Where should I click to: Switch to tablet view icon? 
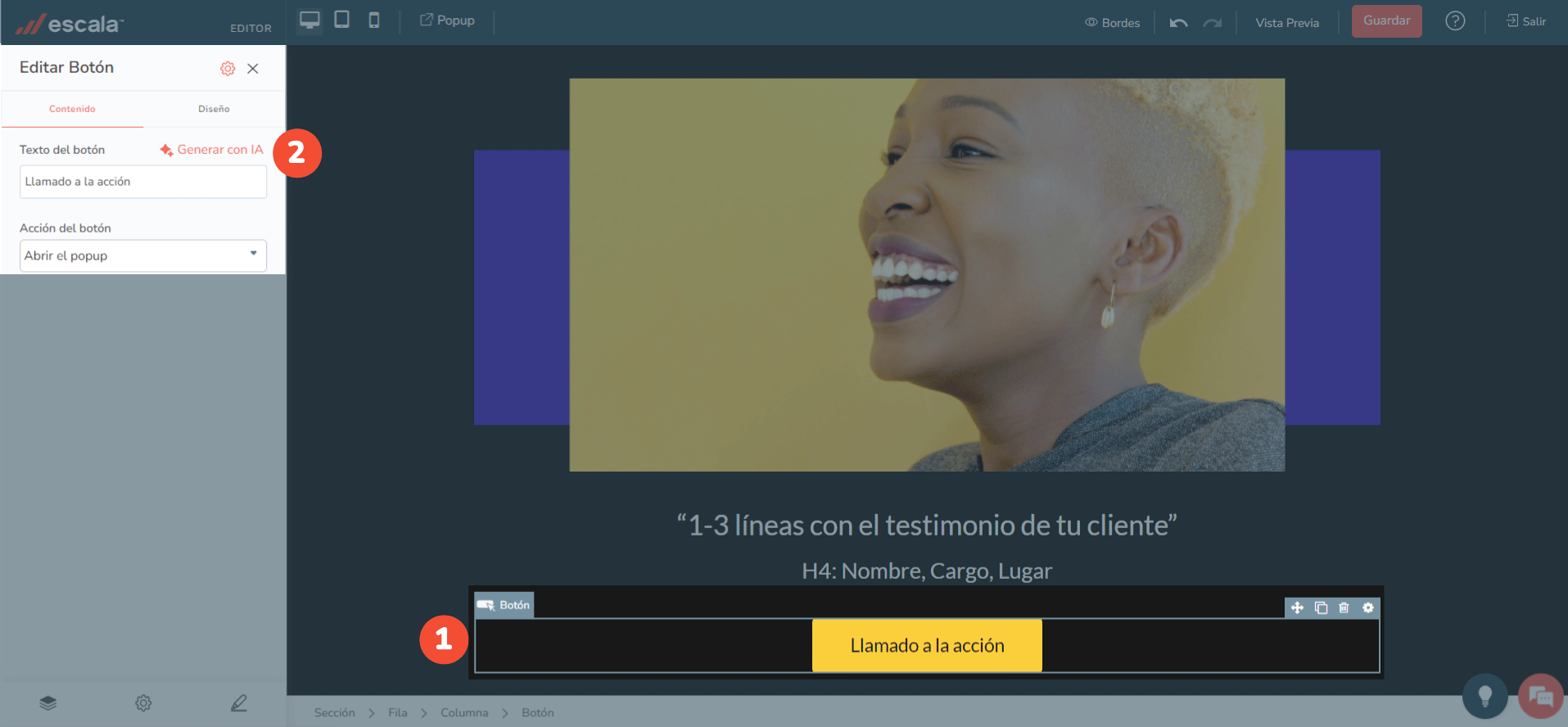pyautogui.click(x=341, y=20)
